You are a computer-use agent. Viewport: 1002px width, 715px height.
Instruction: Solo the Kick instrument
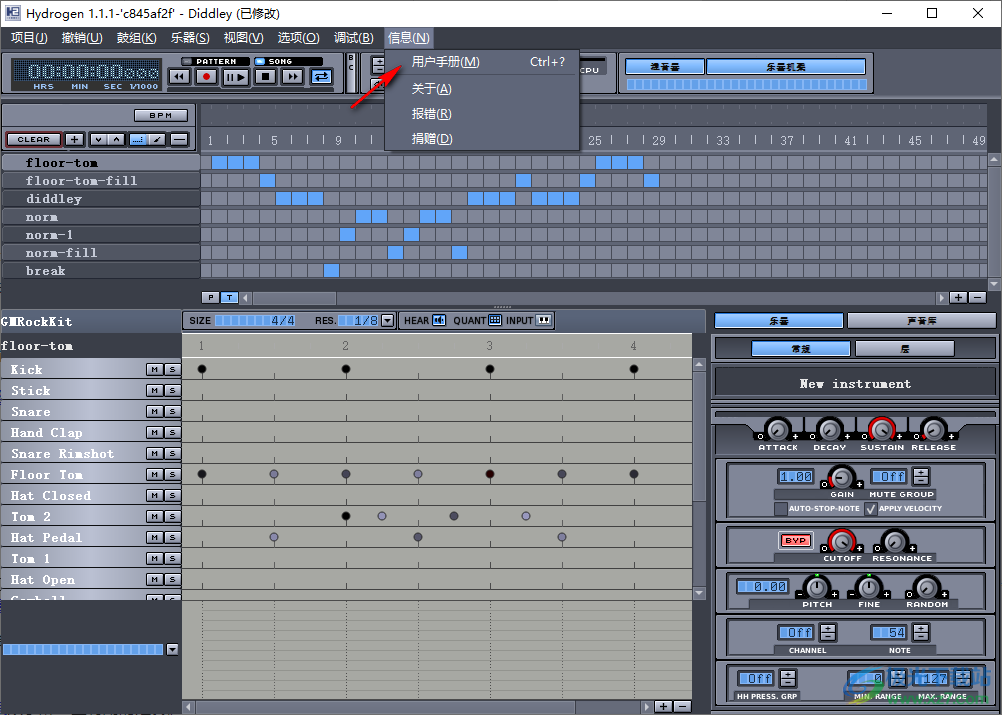pyautogui.click(x=173, y=369)
